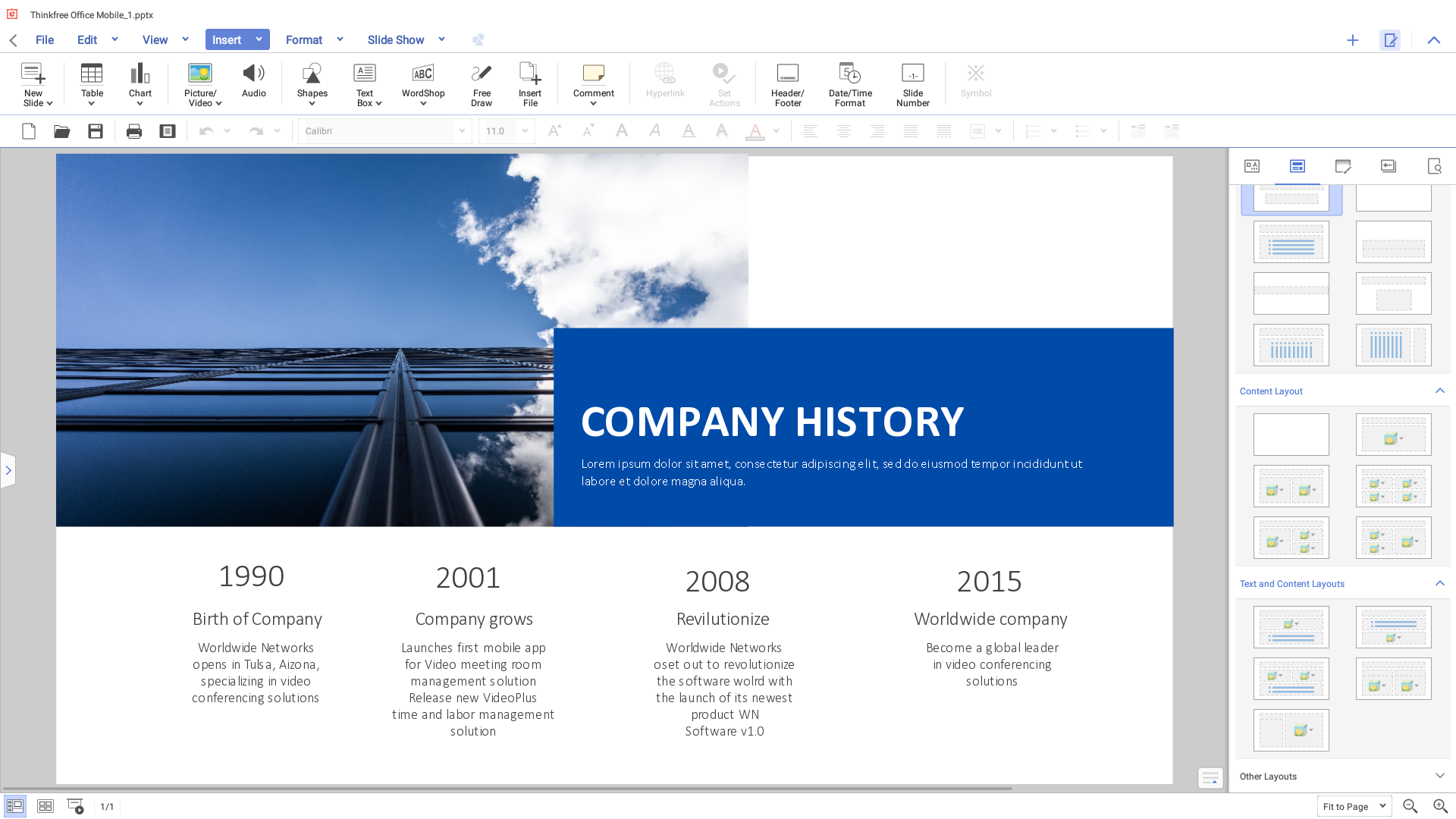Expand the Other Layouts section
1456x819 pixels.
point(1440,776)
